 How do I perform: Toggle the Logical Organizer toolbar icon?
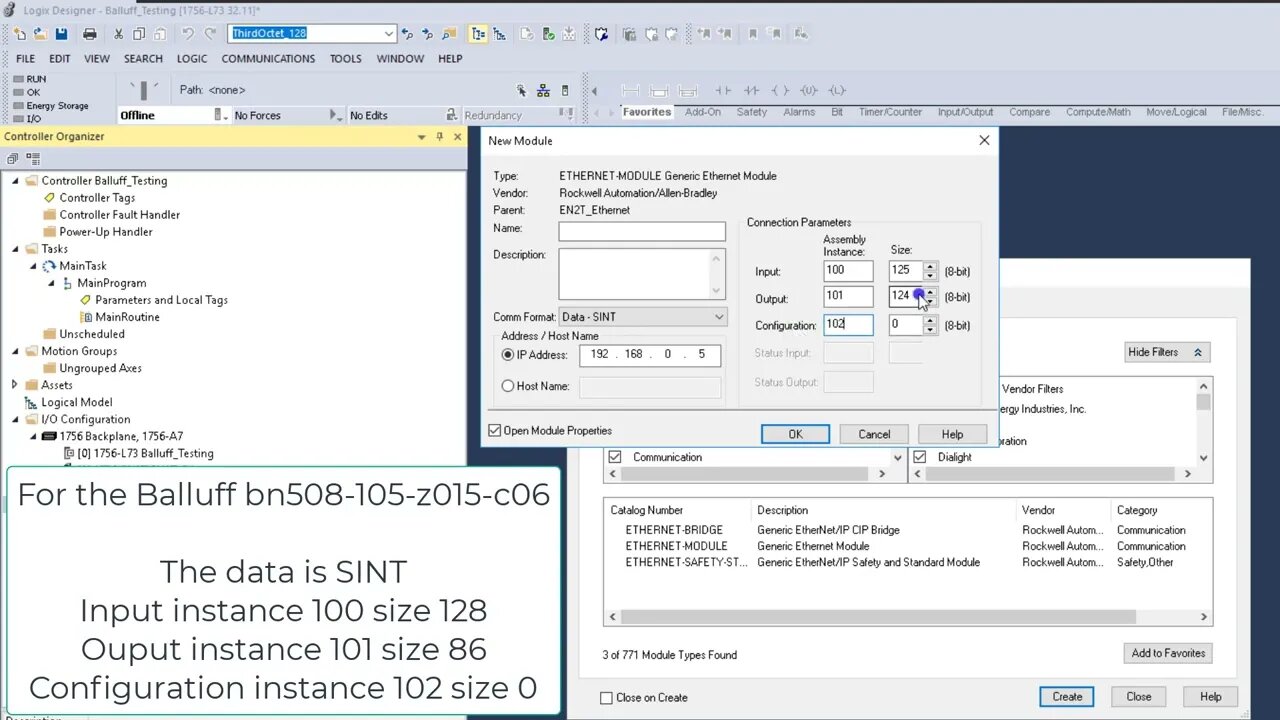pyautogui.click(x=500, y=33)
